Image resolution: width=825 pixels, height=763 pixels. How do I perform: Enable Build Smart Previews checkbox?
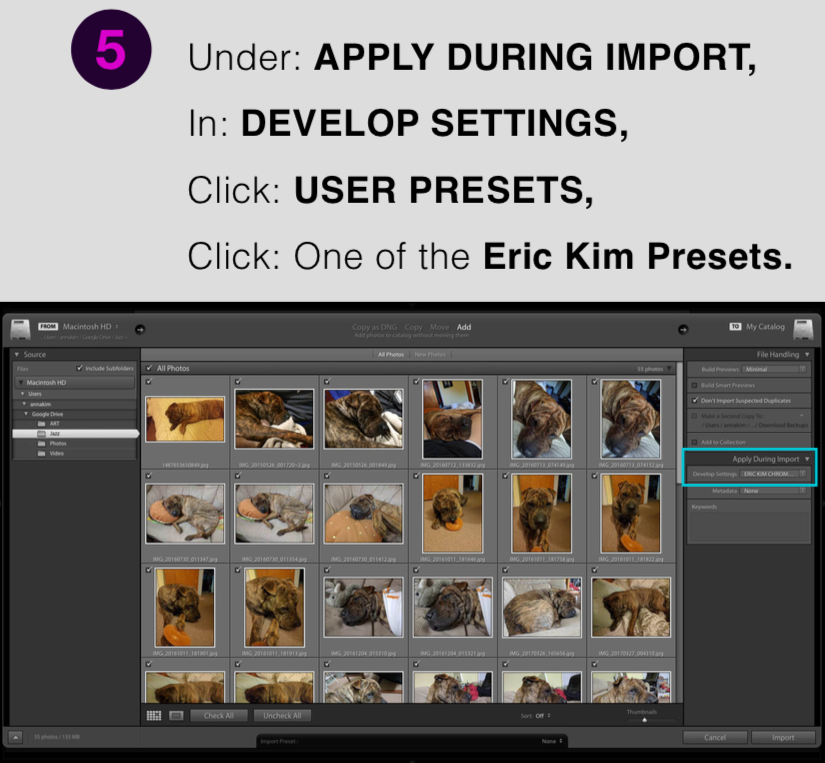click(695, 385)
